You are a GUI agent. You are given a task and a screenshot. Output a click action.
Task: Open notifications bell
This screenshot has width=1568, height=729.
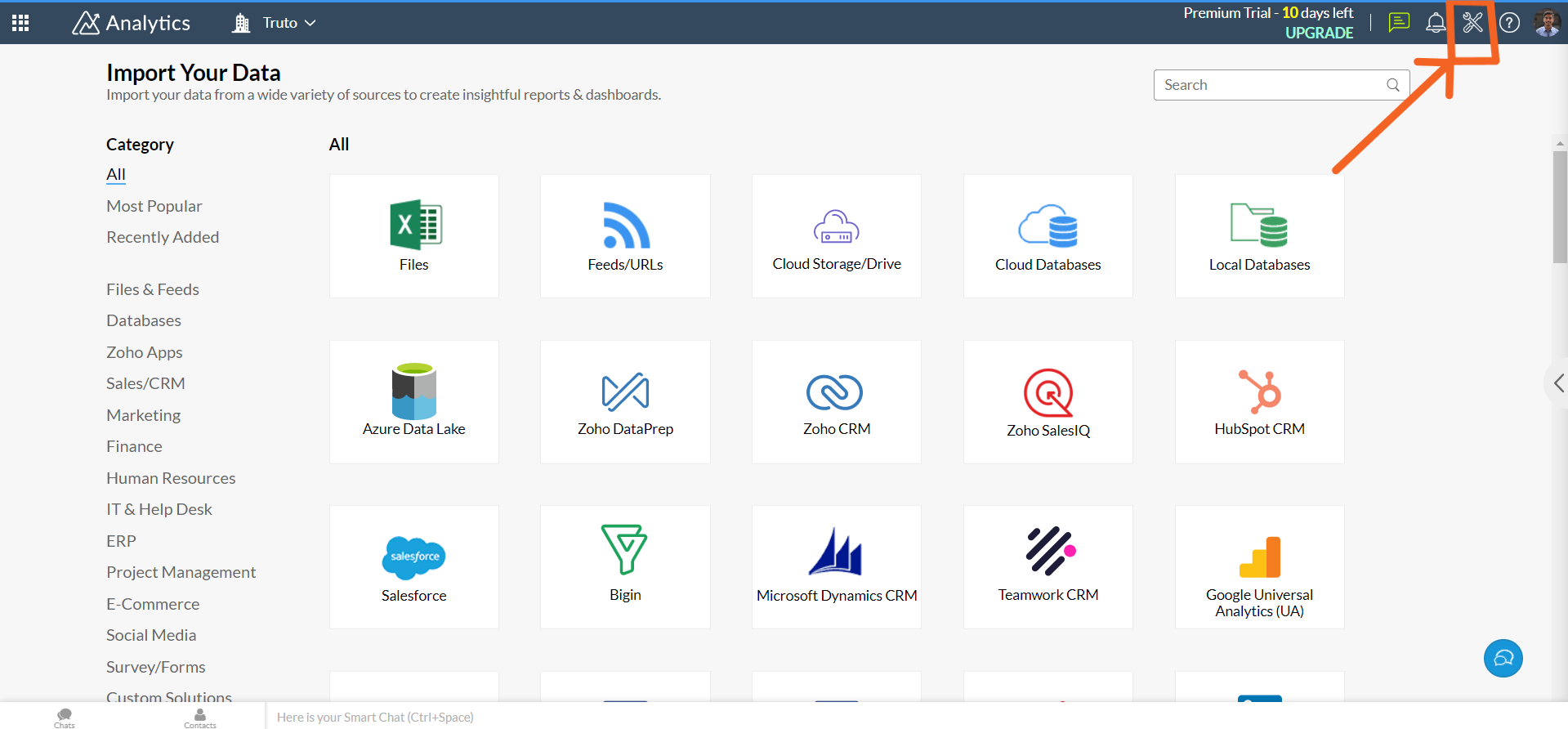pyautogui.click(x=1436, y=23)
